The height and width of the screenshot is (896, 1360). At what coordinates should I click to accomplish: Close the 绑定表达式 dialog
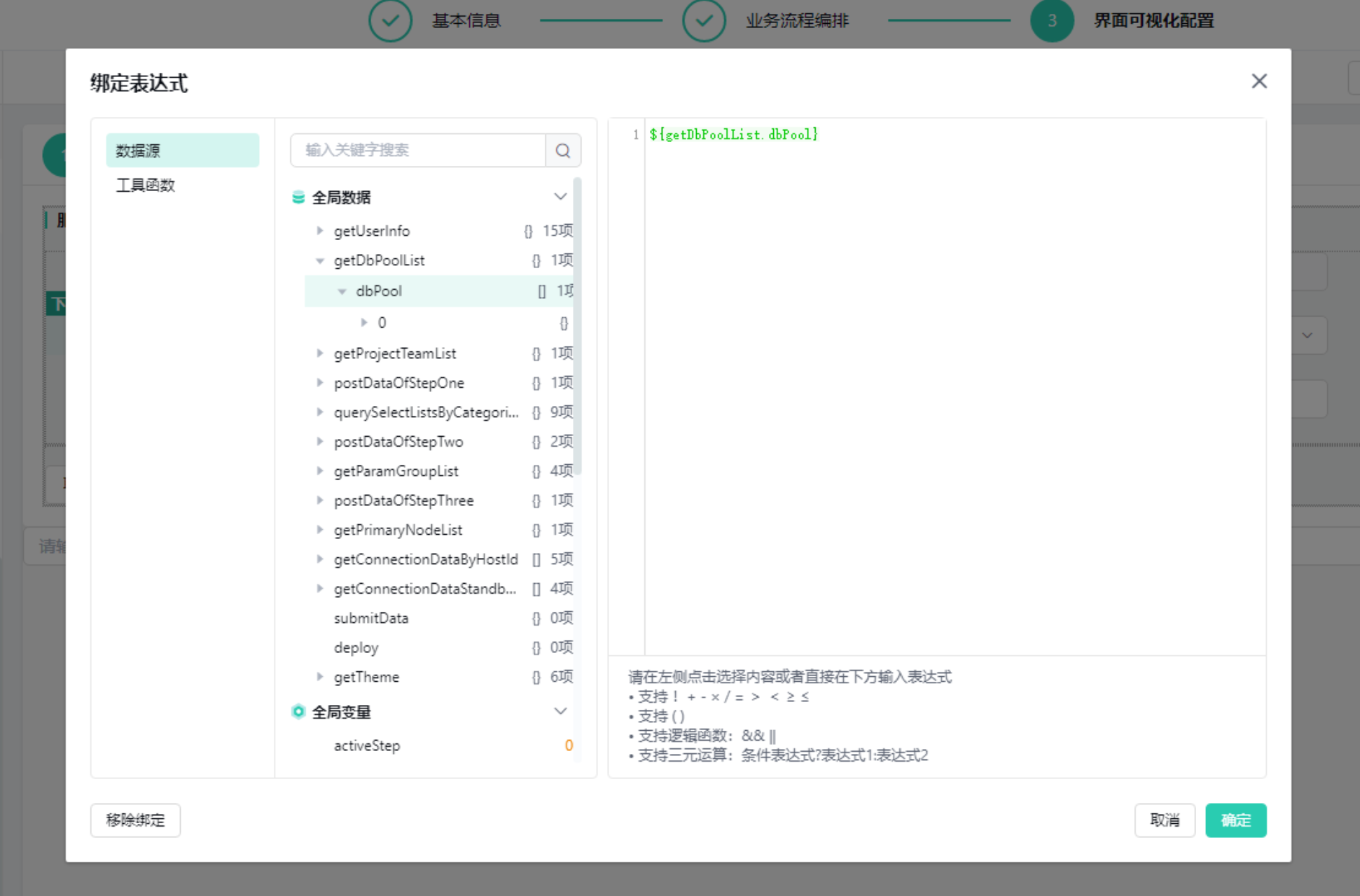coord(1258,82)
